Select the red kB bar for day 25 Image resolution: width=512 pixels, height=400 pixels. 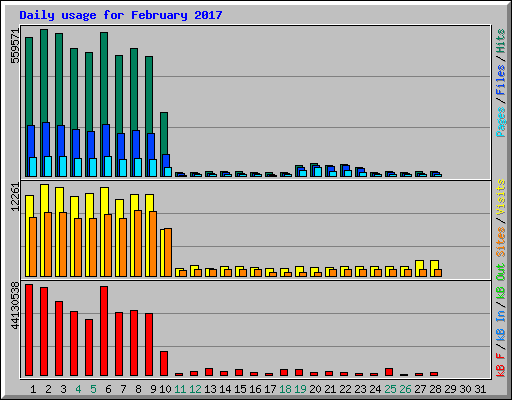point(389,372)
